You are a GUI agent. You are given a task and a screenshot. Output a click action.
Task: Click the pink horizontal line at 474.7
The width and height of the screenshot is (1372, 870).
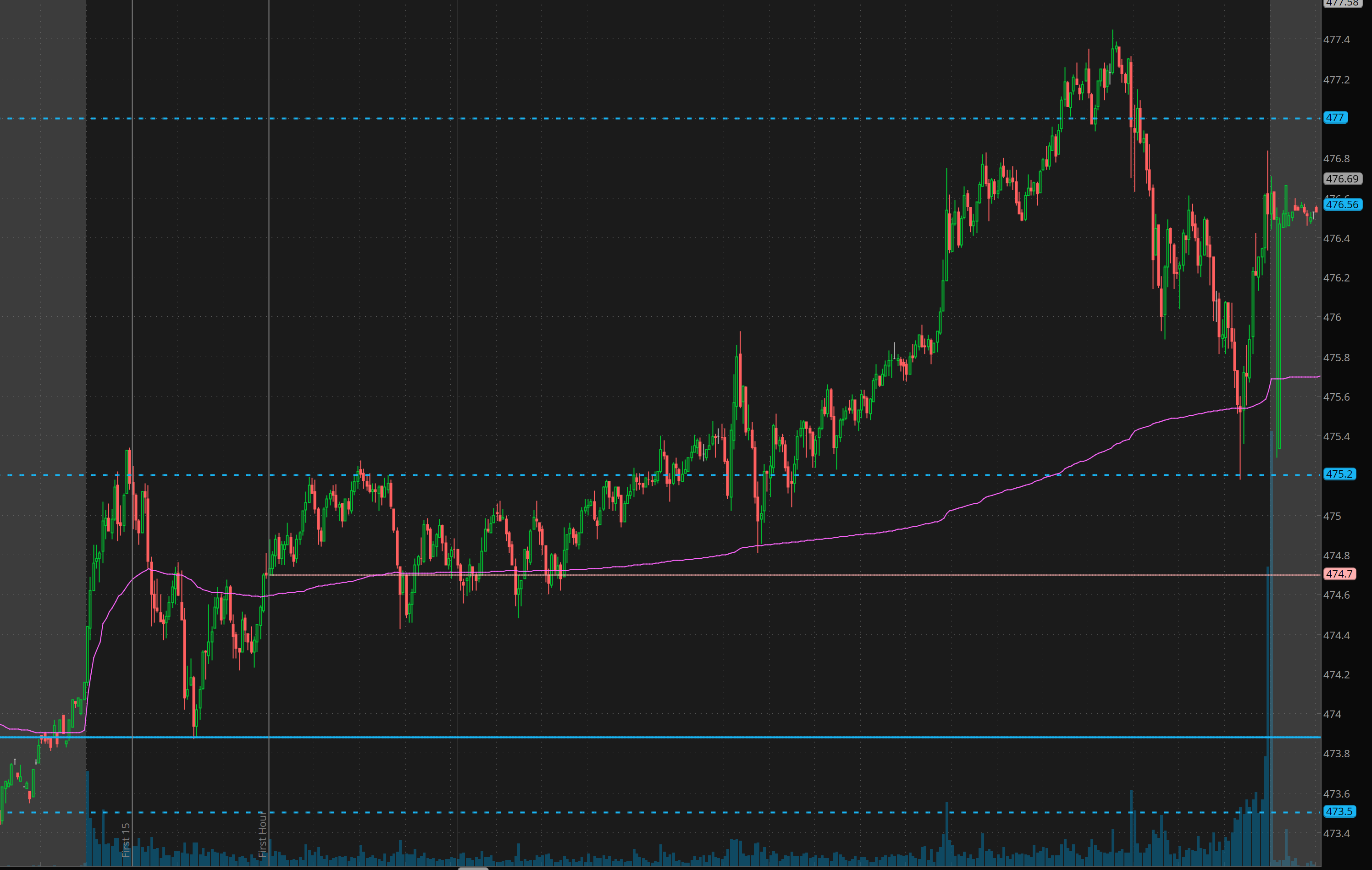(x=855, y=575)
